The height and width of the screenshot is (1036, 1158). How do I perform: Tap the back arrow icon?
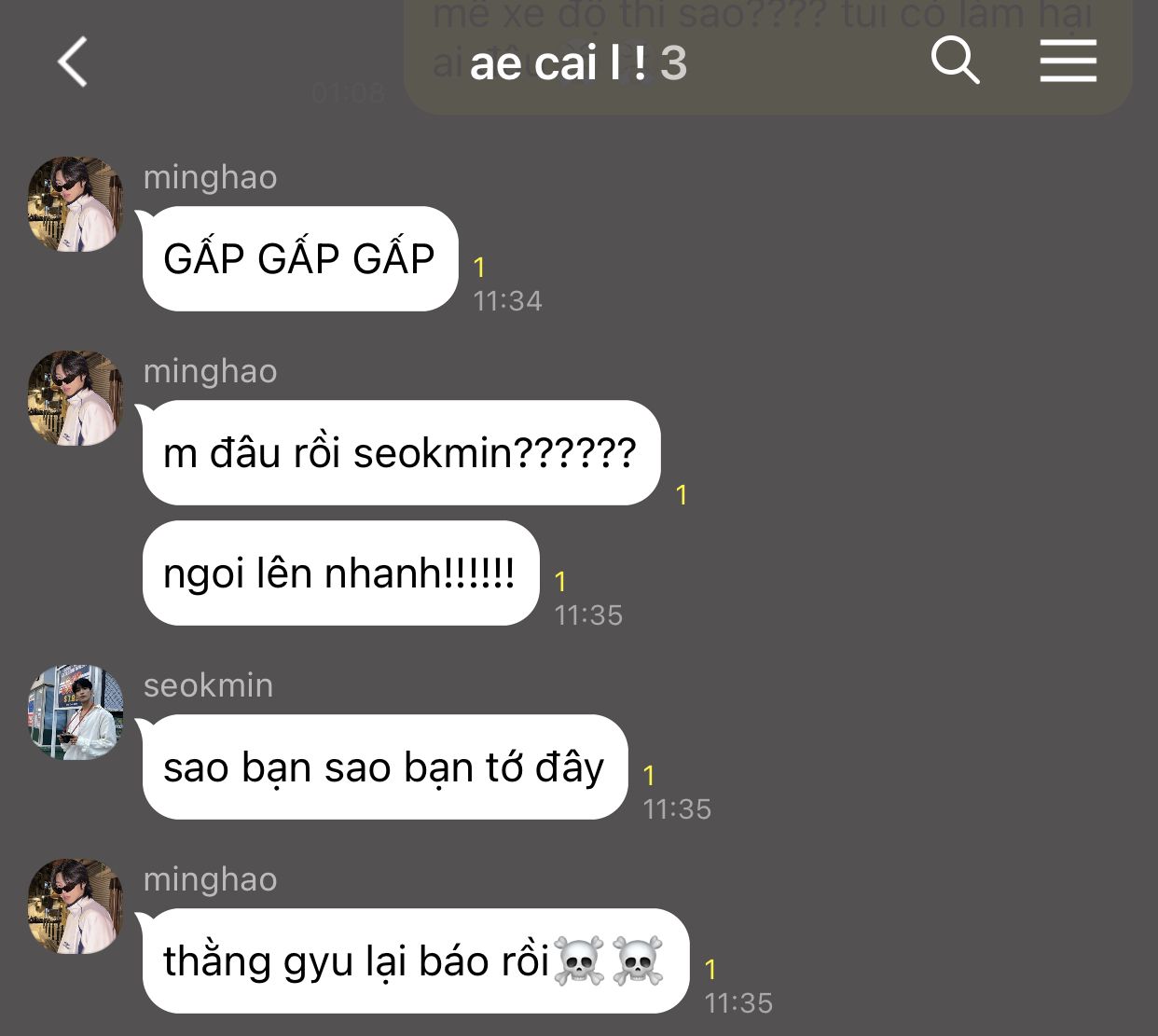[x=73, y=62]
